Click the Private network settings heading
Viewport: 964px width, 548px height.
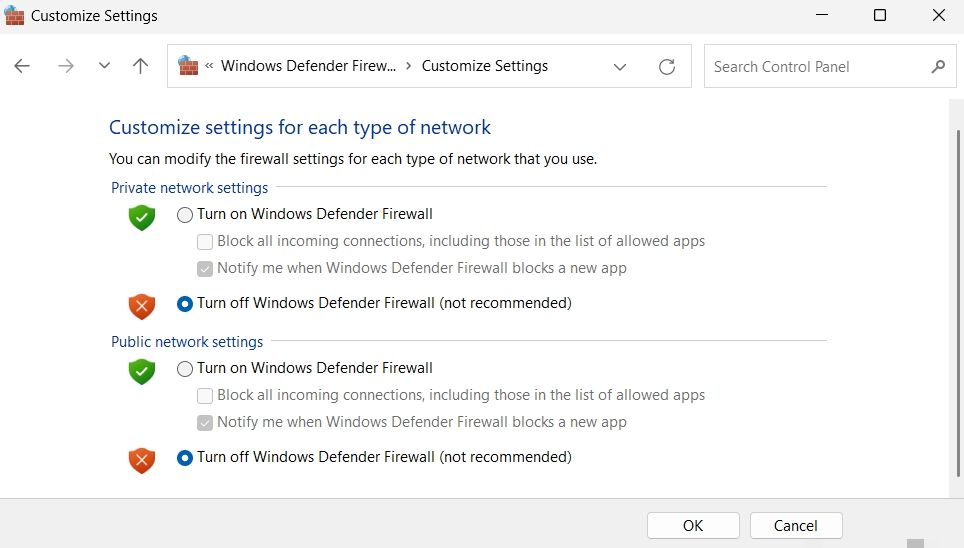coord(189,188)
